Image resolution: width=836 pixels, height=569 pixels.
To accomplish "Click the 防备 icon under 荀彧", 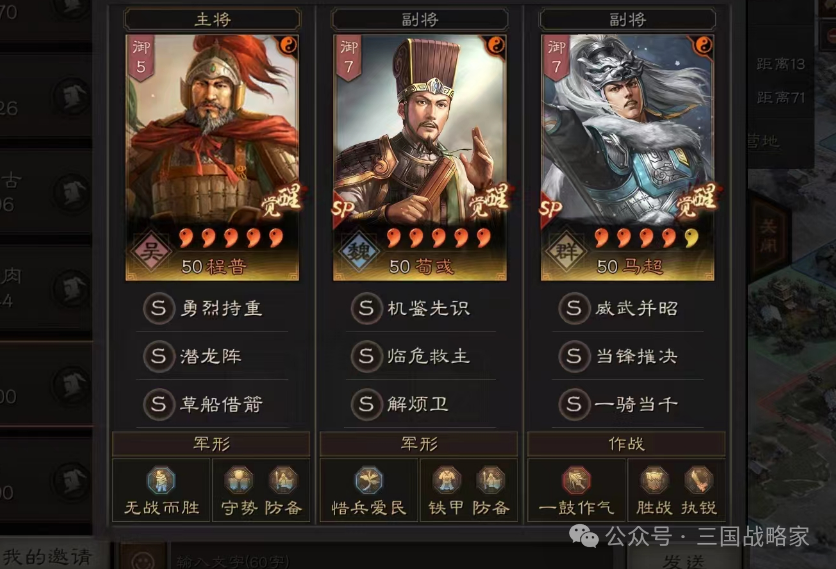I will point(491,480).
